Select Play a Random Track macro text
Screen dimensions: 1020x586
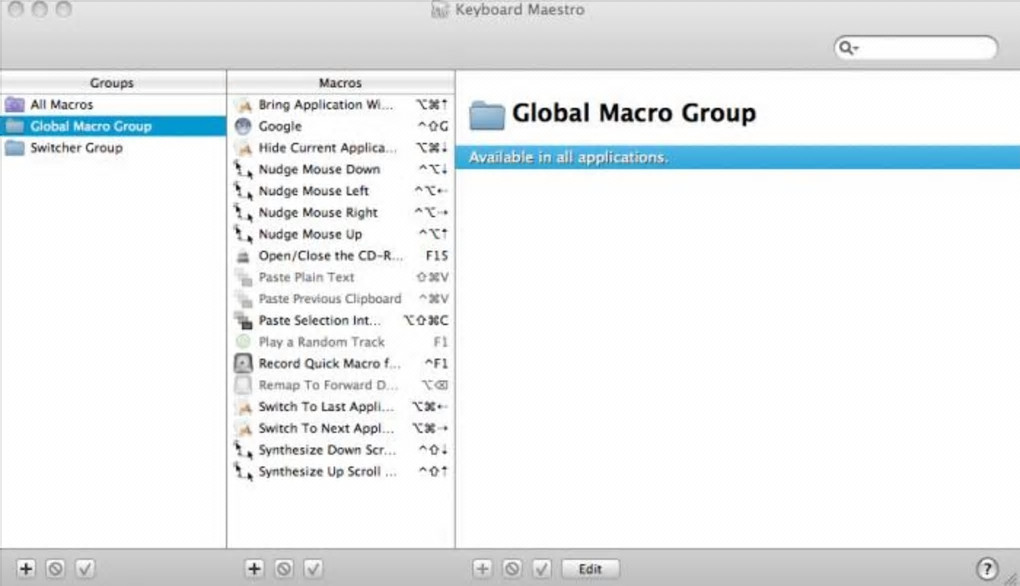click(x=321, y=341)
